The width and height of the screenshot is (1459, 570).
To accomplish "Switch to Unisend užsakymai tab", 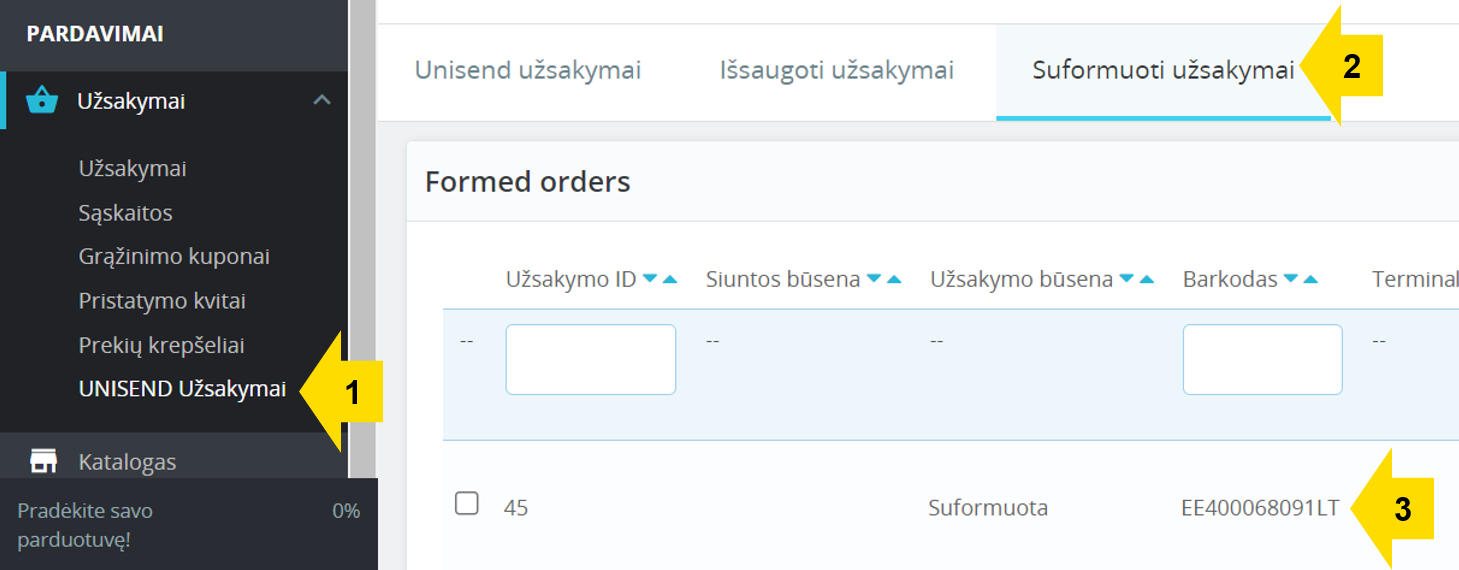I will (x=528, y=71).
